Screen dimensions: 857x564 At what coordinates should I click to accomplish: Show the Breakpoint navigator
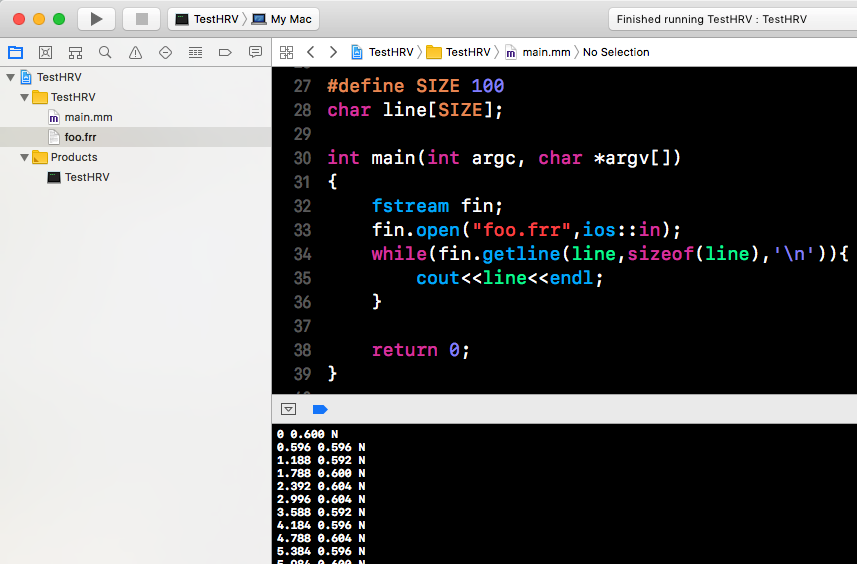click(x=225, y=52)
